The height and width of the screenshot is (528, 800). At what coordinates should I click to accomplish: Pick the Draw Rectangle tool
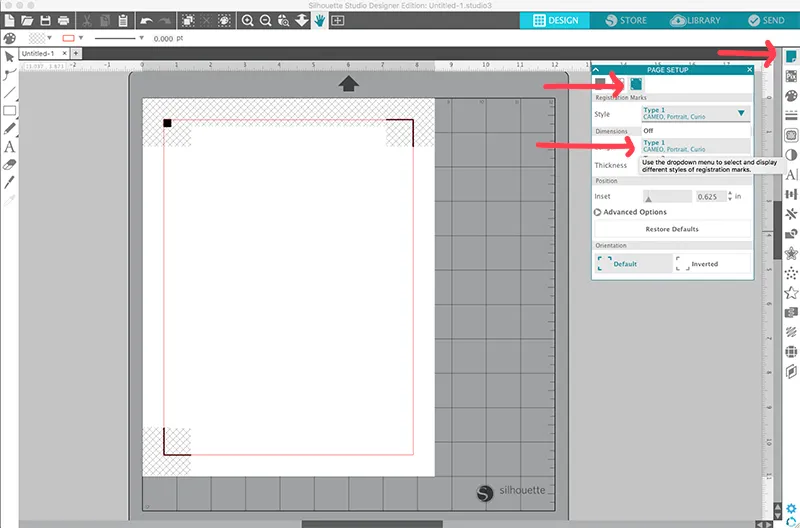pyautogui.click(x=9, y=110)
